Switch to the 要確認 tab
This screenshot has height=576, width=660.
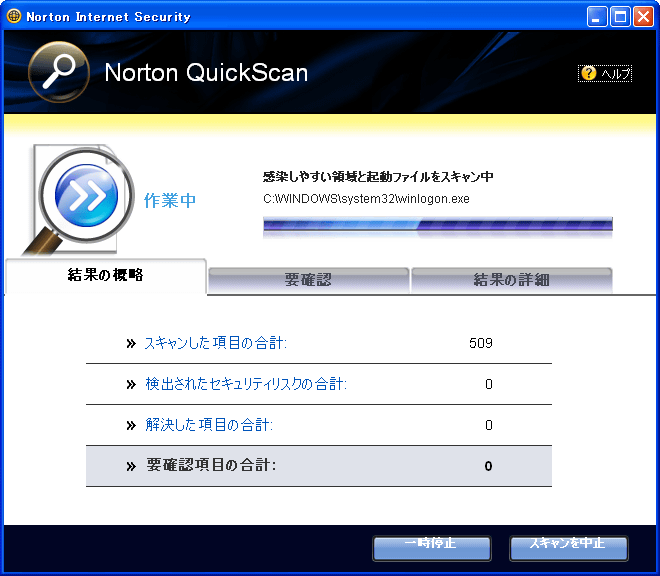click(308, 280)
